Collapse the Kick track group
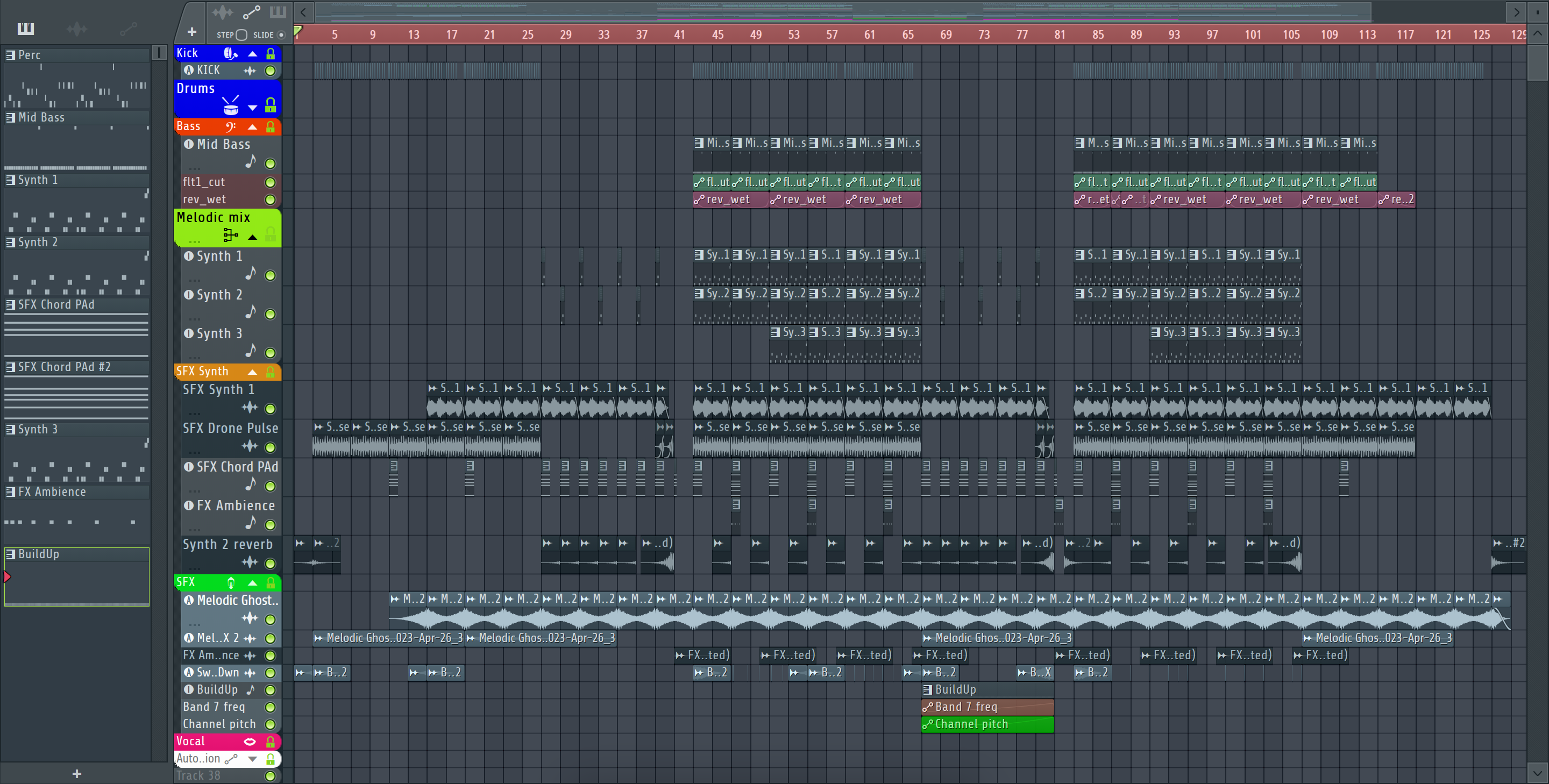The image size is (1549, 784). tap(253, 54)
